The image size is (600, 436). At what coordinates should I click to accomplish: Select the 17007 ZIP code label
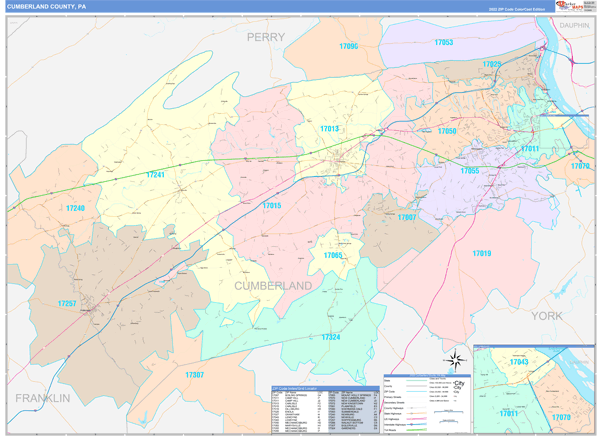coord(407,217)
